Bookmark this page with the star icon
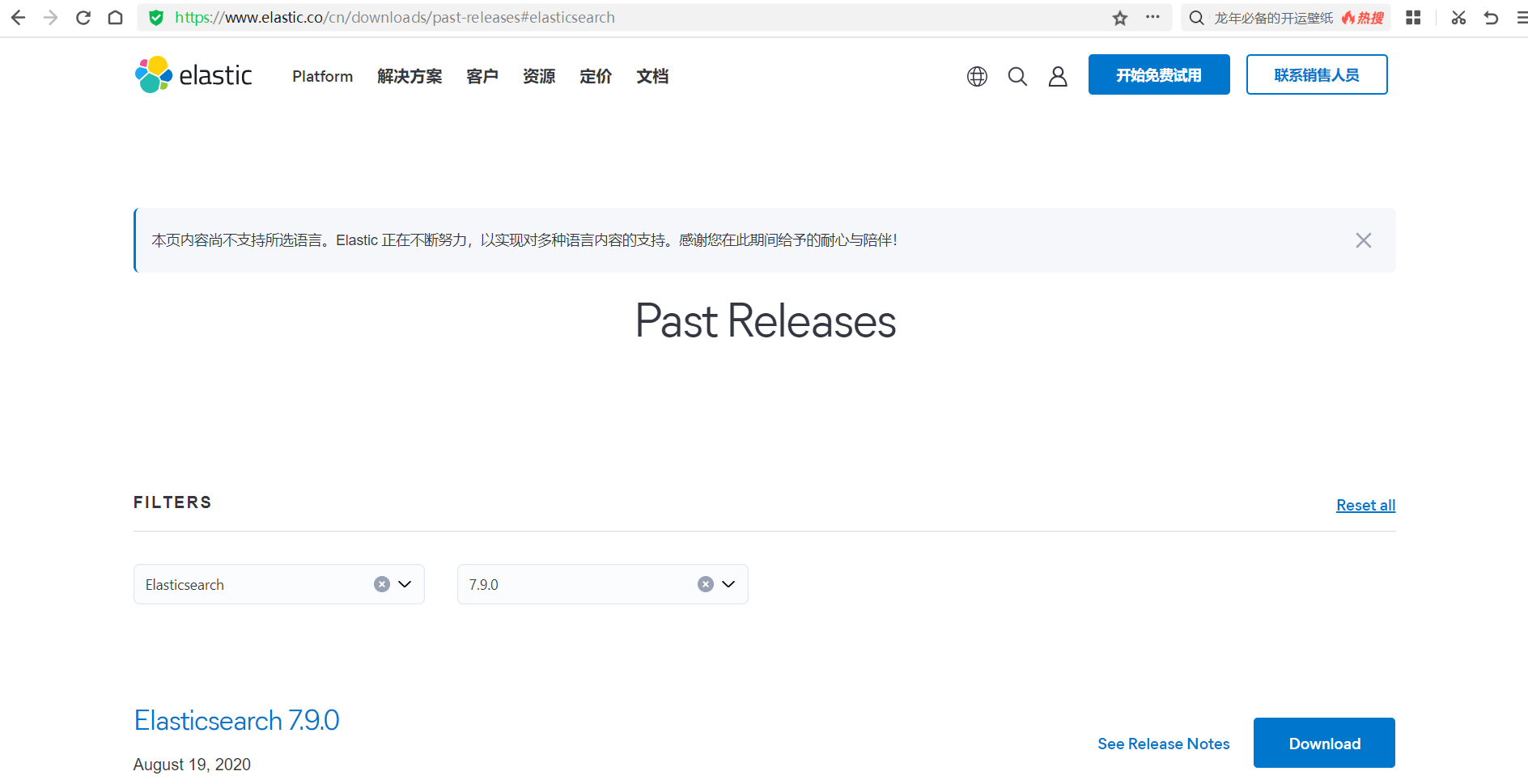Screen dimensions: 1528x784 (1120, 18)
